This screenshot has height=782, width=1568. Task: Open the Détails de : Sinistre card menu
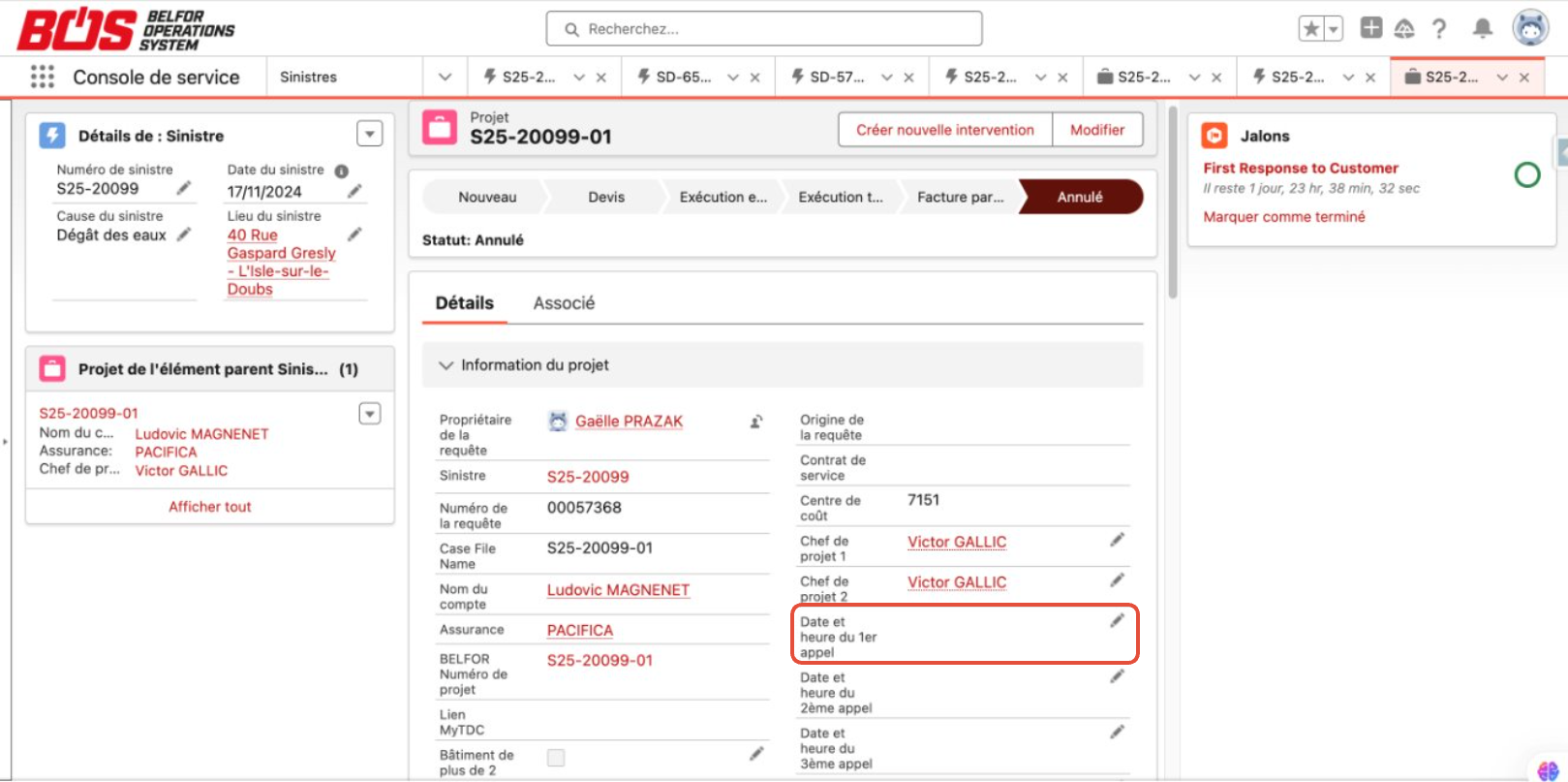click(370, 134)
